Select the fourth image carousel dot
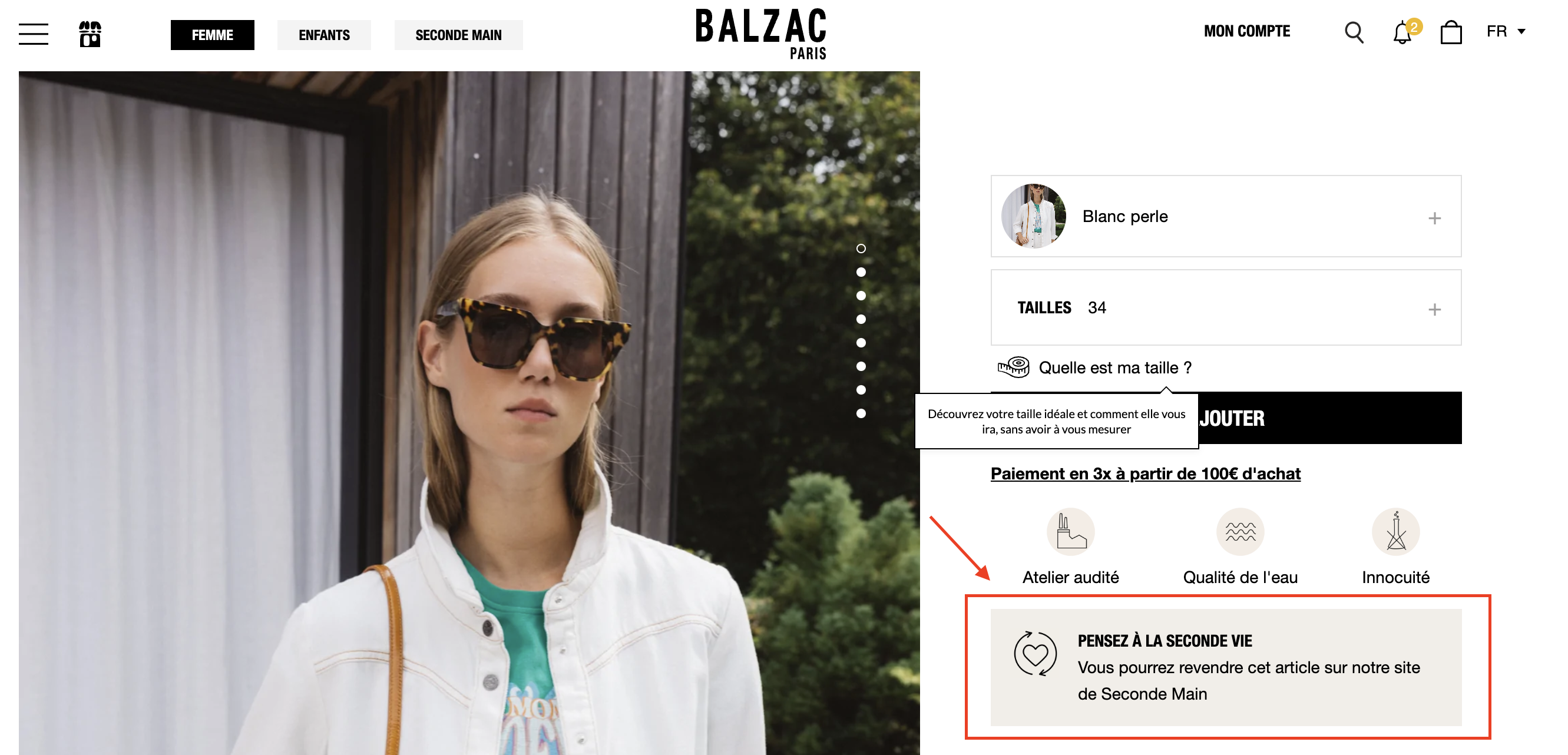 [861, 319]
